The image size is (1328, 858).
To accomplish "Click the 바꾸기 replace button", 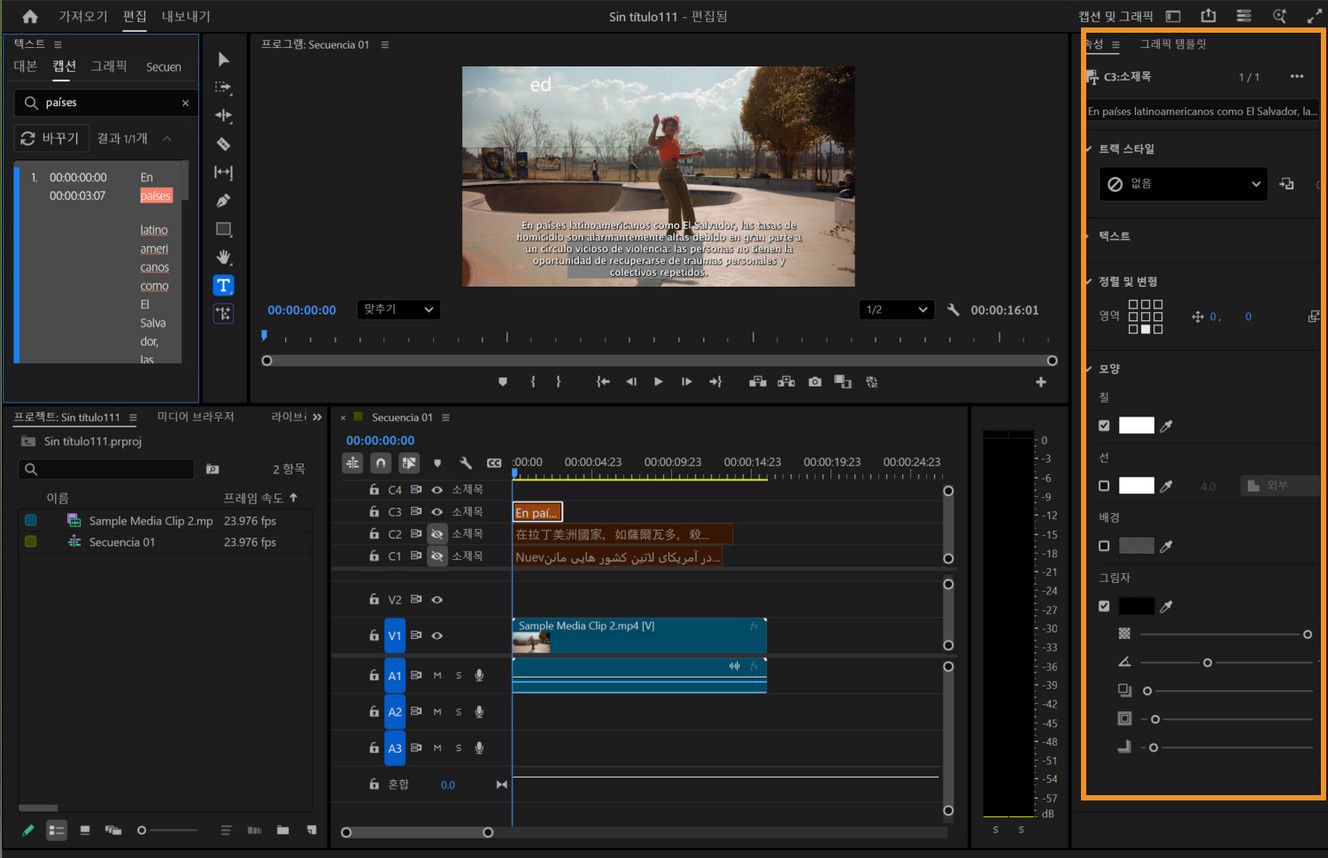I will click(51, 138).
